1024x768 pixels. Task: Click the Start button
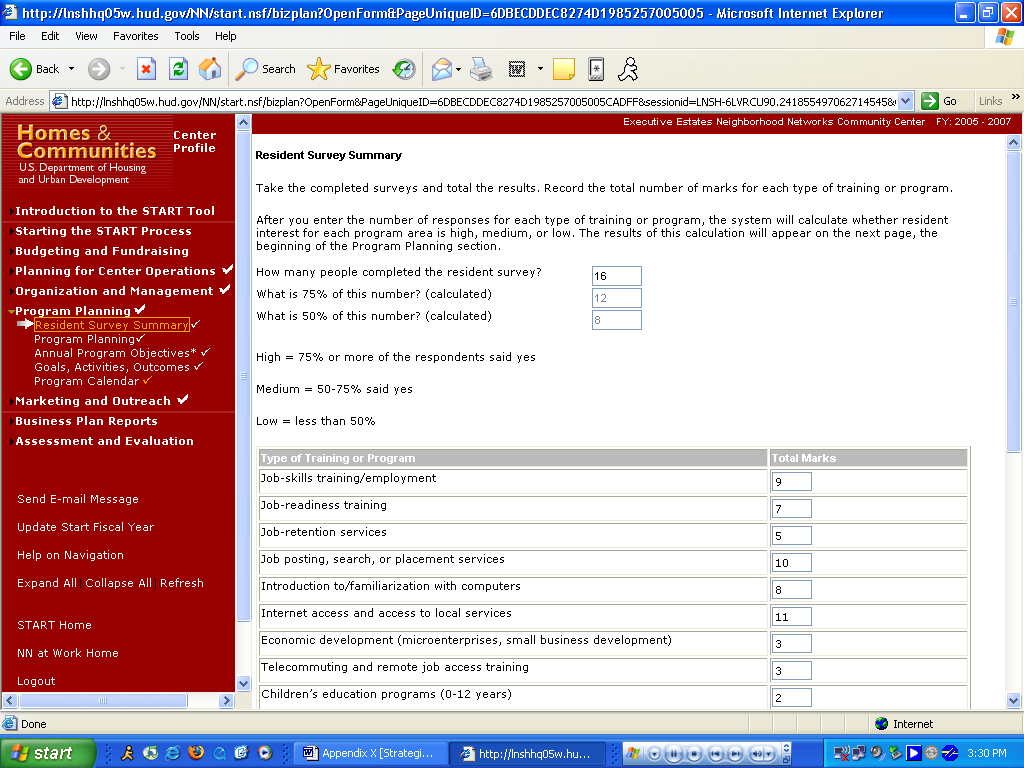[48, 753]
